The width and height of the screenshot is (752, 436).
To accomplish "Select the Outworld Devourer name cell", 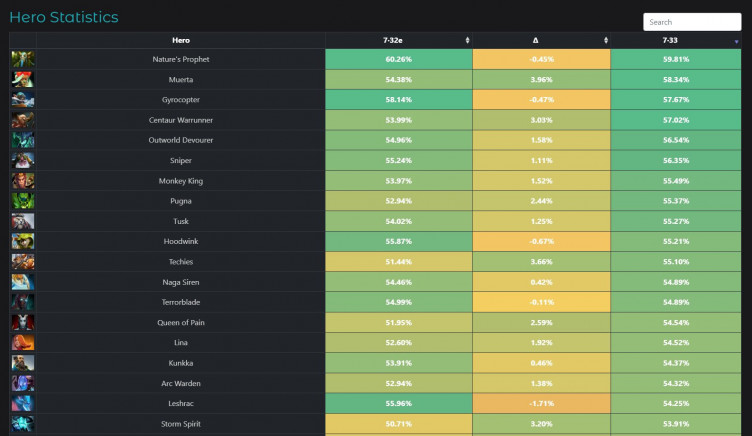I will (x=180, y=140).
